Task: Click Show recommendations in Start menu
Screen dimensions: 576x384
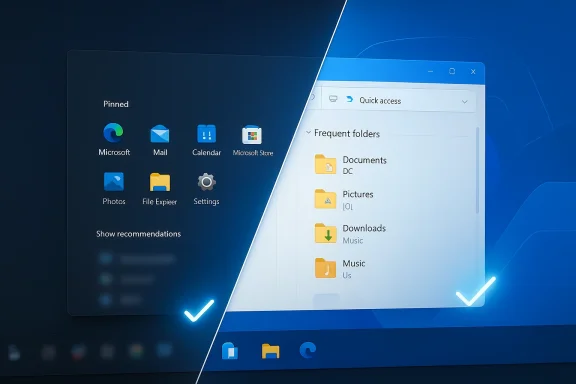Action: 138,234
